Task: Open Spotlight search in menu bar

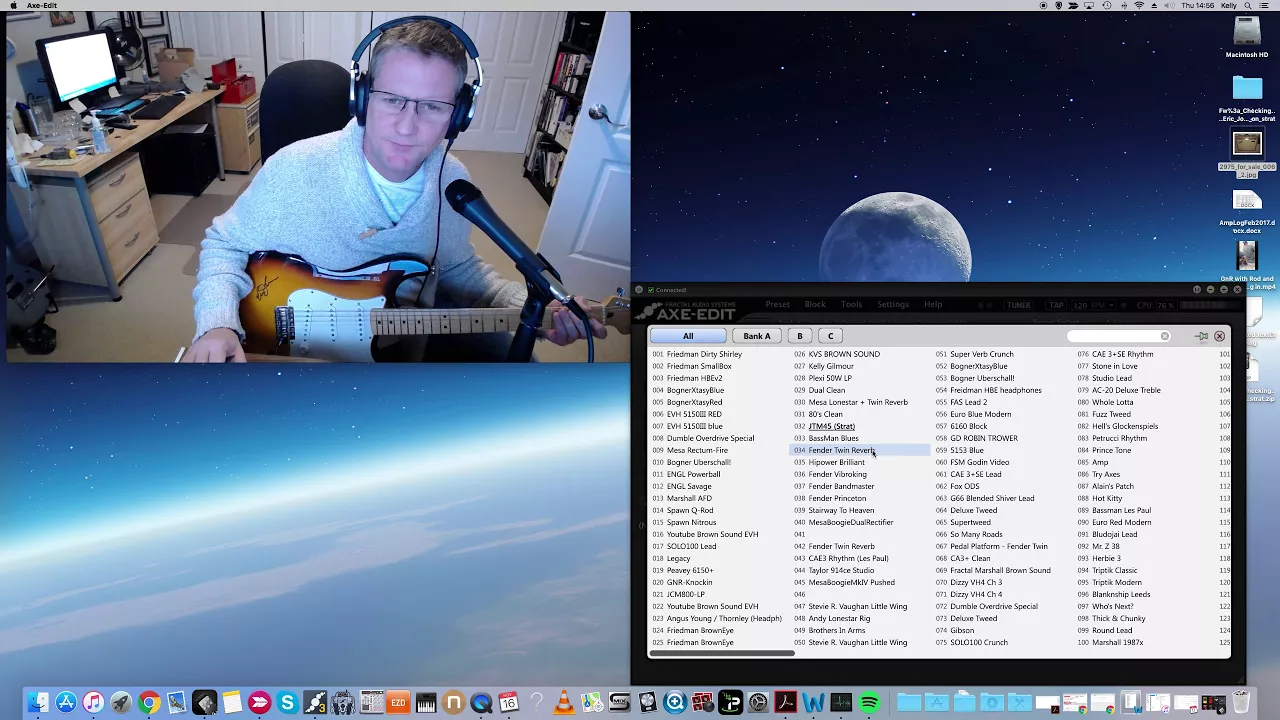Action: (x=1250, y=5)
